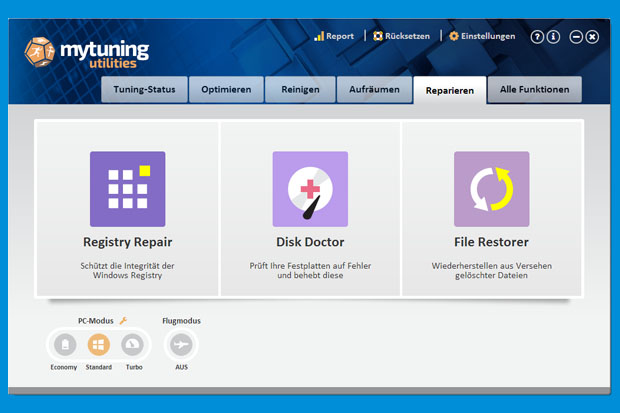
Task: Open Einstellungen text link
Action: point(488,36)
